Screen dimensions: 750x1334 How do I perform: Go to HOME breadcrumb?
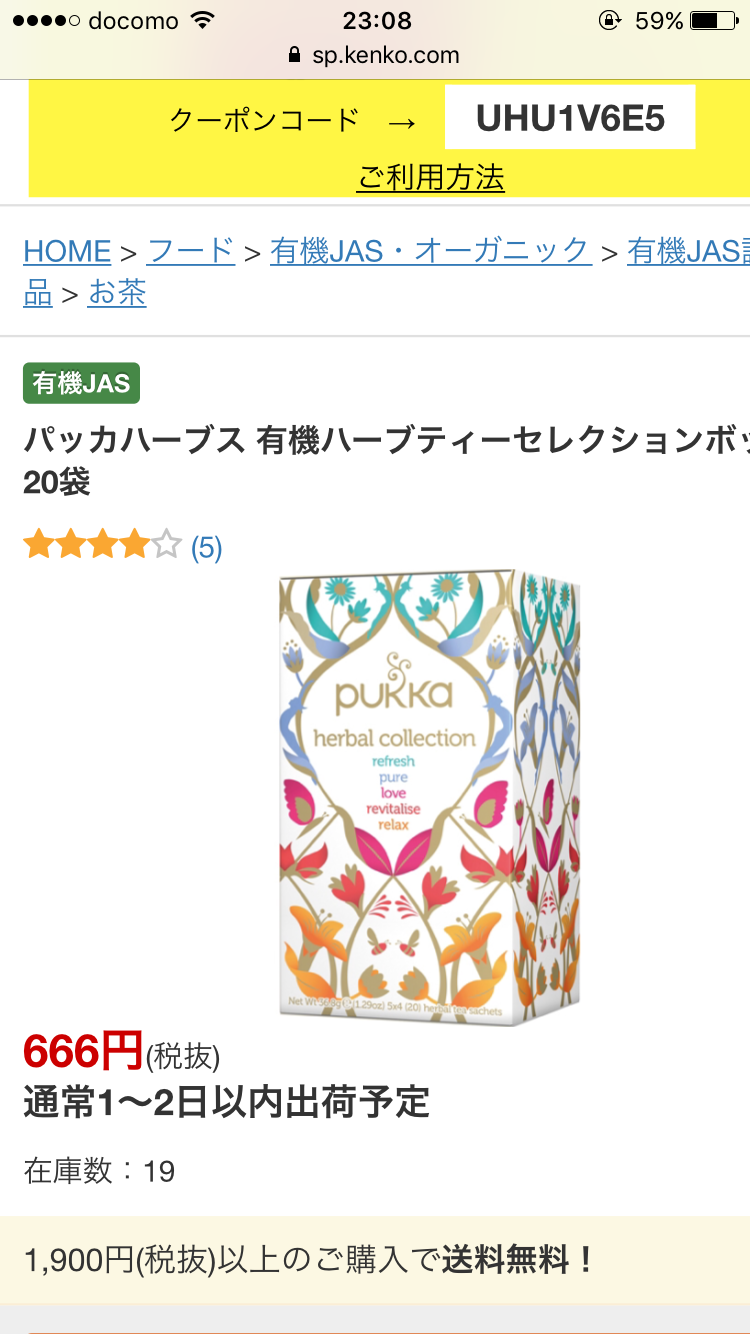[x=67, y=251]
